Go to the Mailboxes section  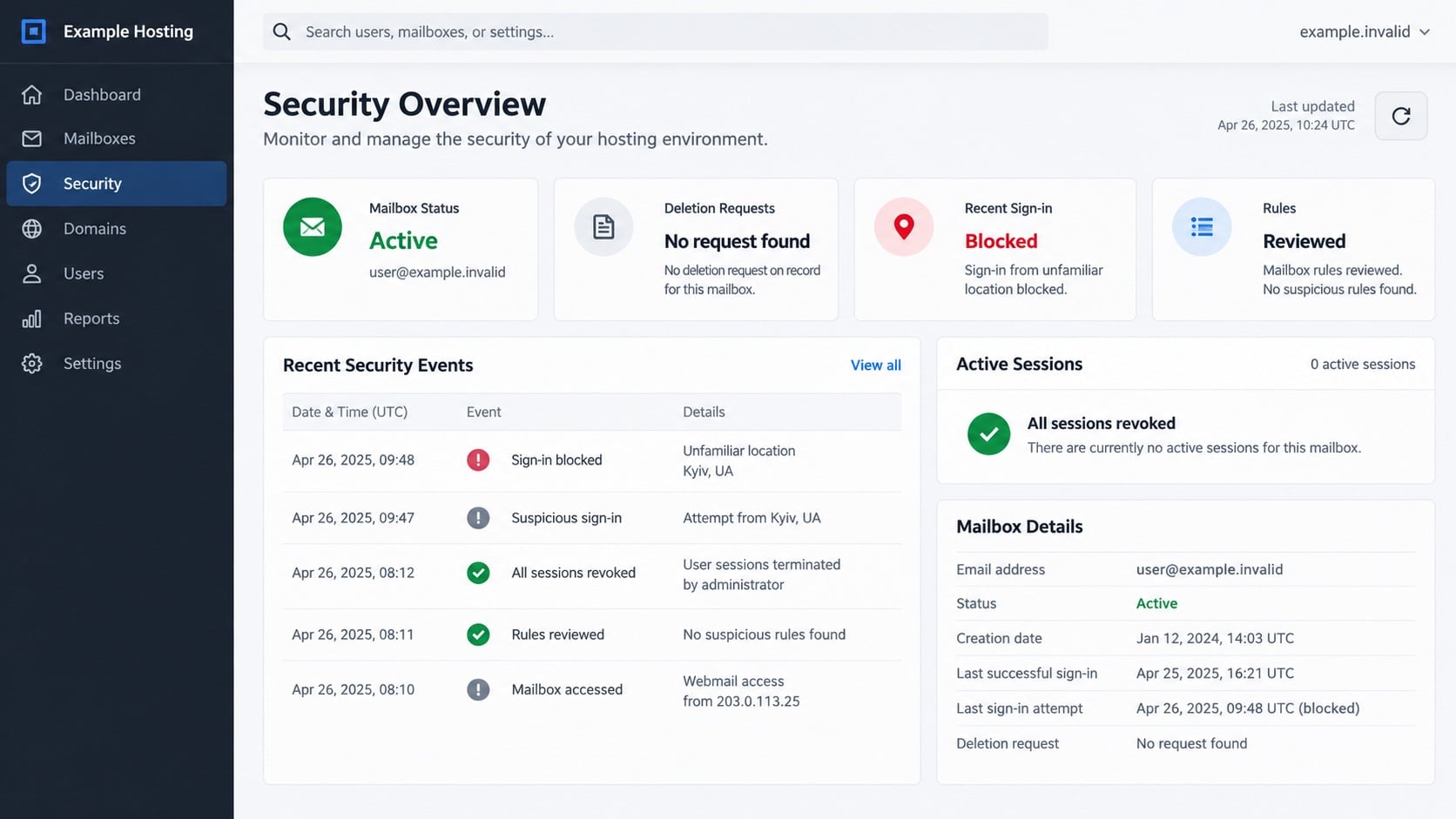click(x=117, y=138)
